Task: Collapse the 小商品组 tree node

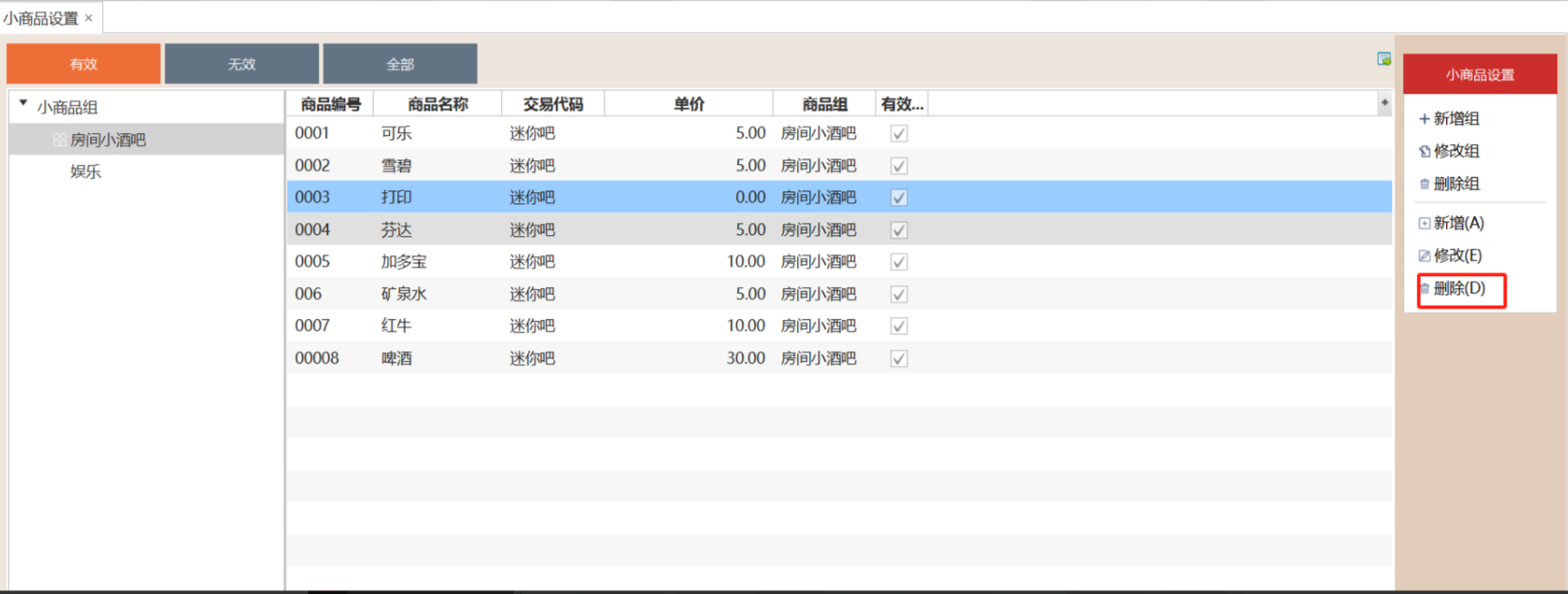Action: pyautogui.click(x=24, y=104)
